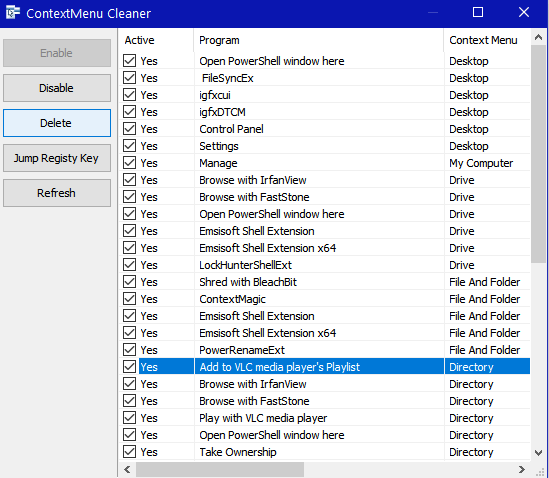Click the ContextMenu Cleaner title bar icon

(x=13, y=13)
